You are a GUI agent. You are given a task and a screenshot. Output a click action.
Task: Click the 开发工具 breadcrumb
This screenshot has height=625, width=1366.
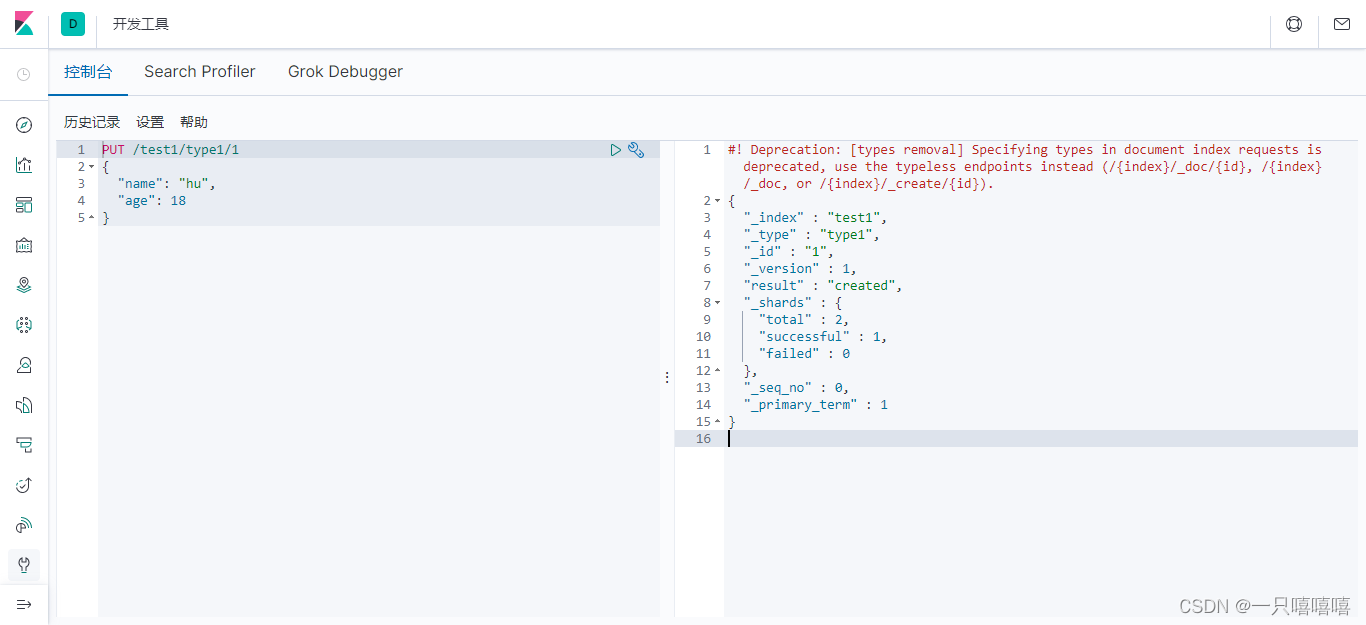pos(141,24)
